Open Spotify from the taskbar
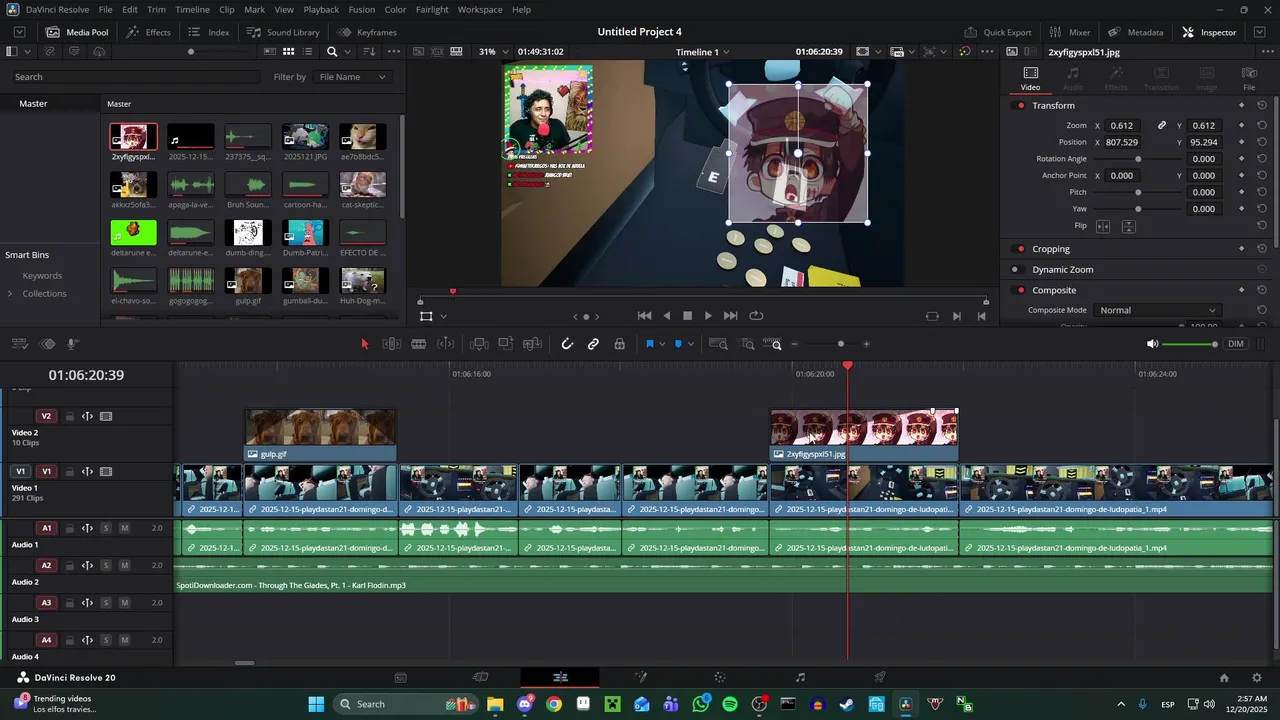Viewport: 1280px width, 720px height. click(x=730, y=704)
